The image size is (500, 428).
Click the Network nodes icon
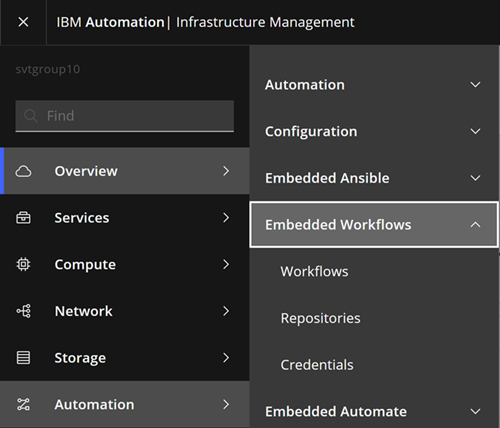pyautogui.click(x=23, y=311)
